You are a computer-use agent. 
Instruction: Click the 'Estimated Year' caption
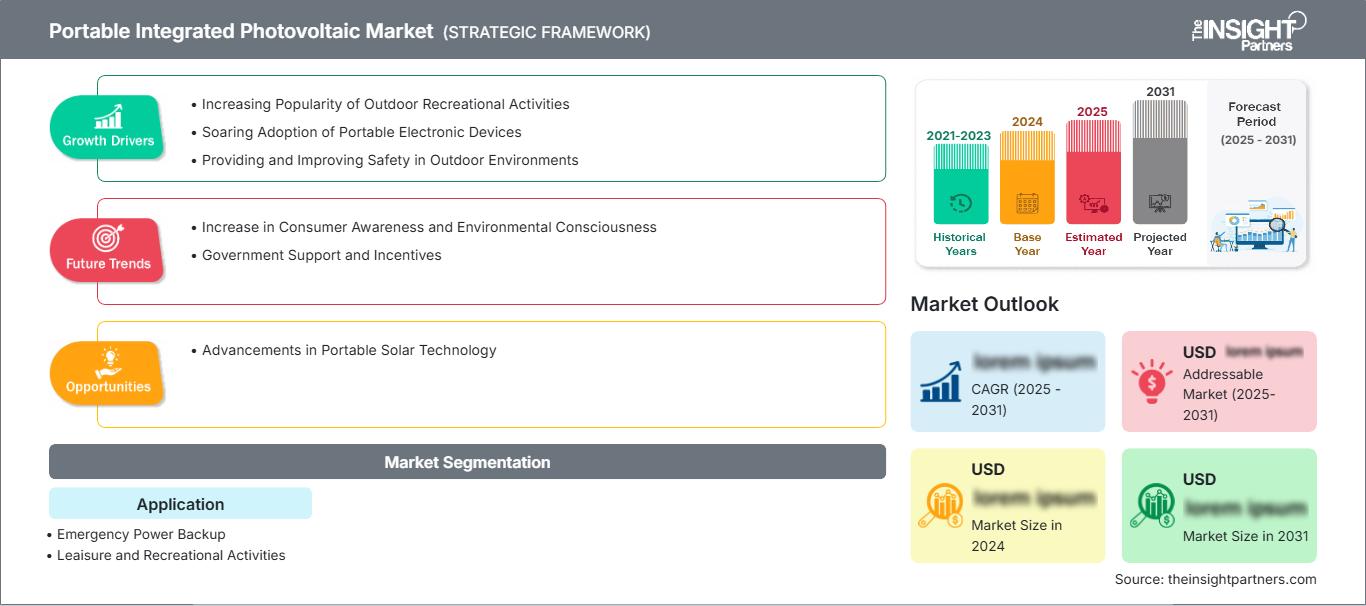(x=1093, y=244)
